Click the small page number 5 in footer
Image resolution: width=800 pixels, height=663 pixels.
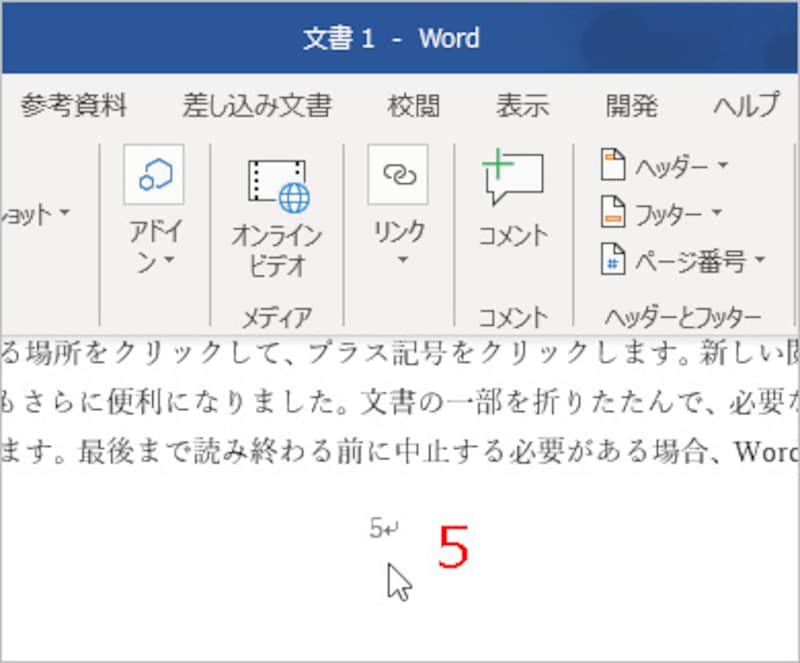[x=377, y=528]
